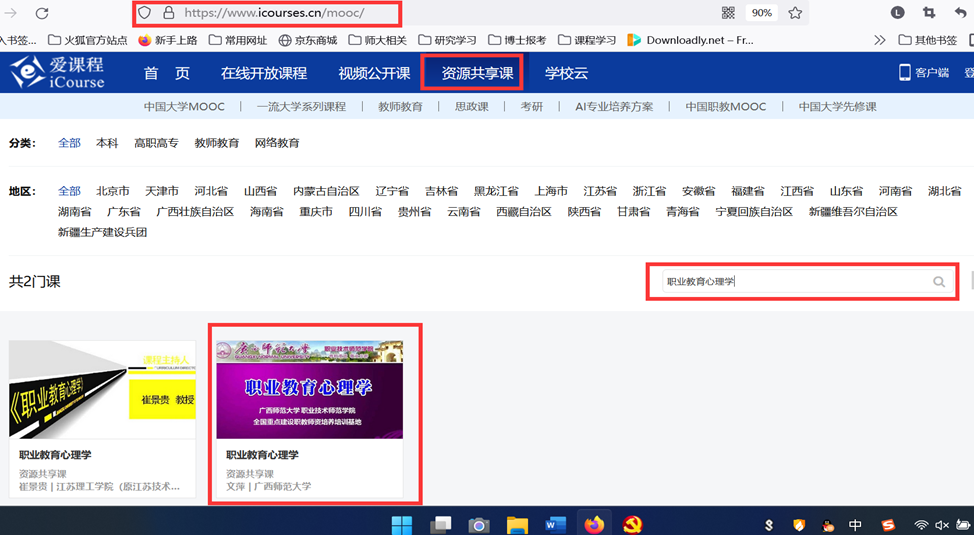Open the Windows Start menu
The image size is (974, 535).
(x=402, y=525)
